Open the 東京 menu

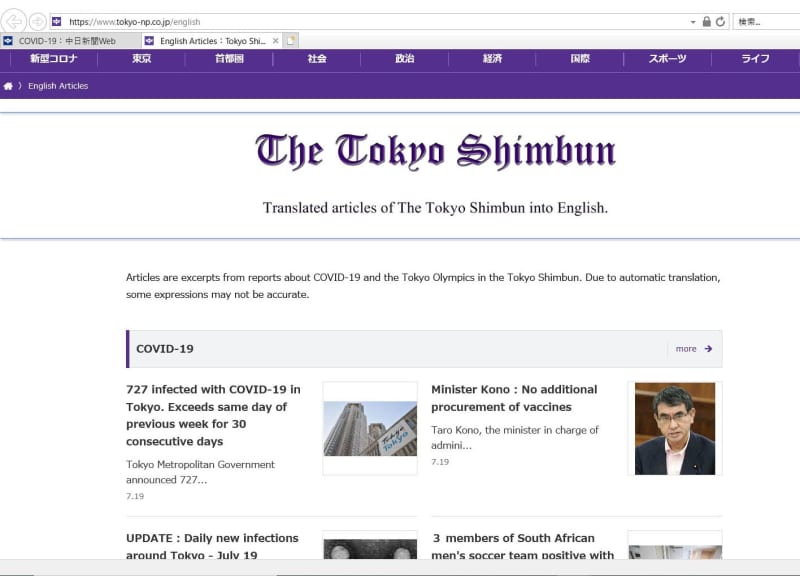[141, 59]
